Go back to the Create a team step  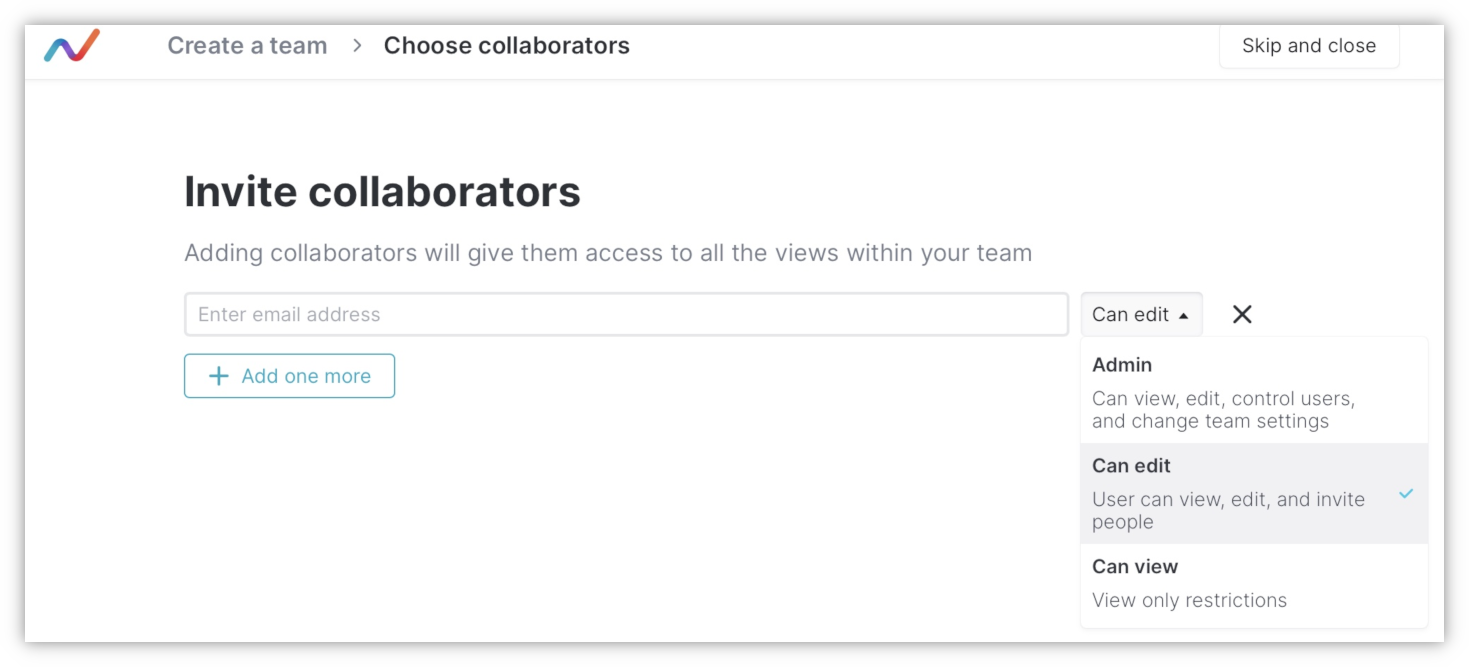click(247, 46)
